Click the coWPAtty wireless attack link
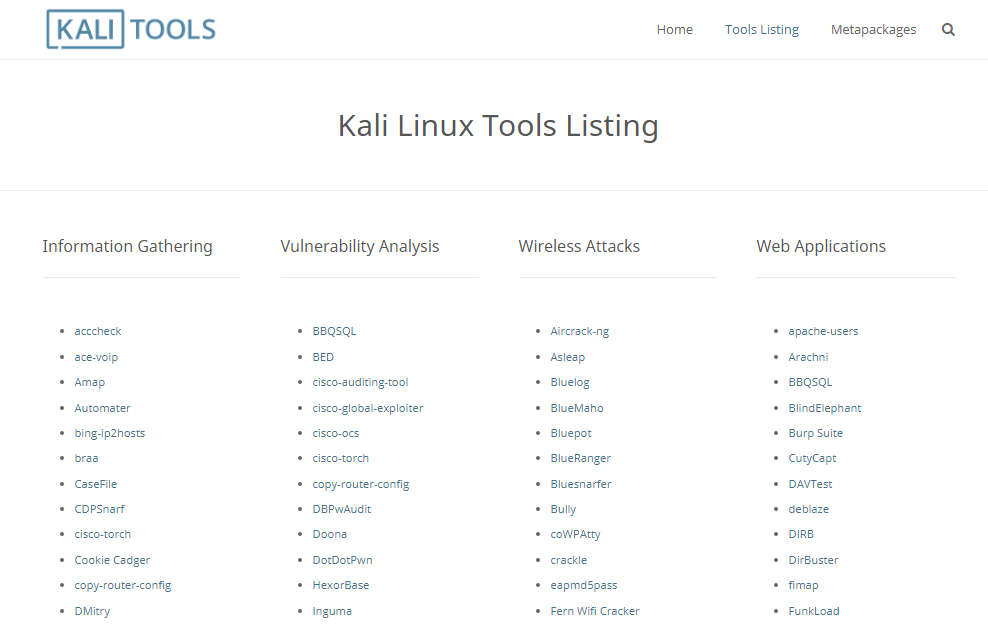This screenshot has height=627, width=988. pos(574,533)
